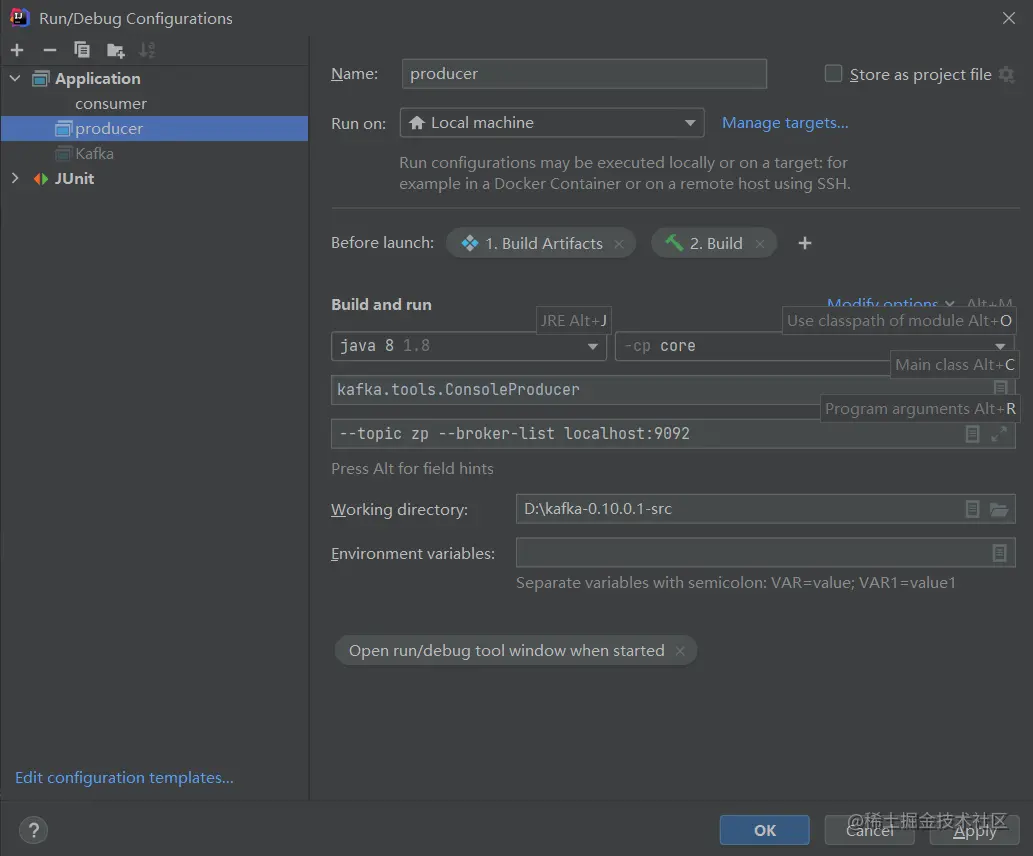Click Edit configuration templates link

coord(124,778)
